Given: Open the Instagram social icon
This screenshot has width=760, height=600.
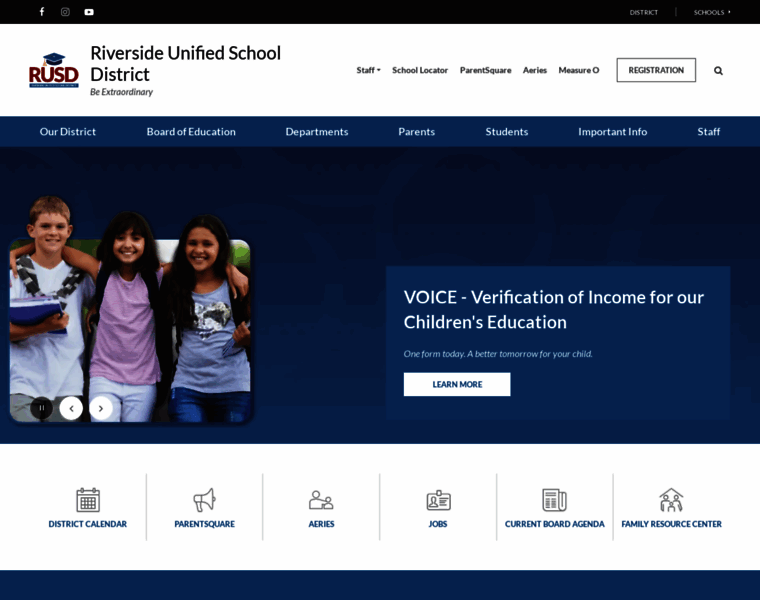Looking at the screenshot, I should coord(65,12).
